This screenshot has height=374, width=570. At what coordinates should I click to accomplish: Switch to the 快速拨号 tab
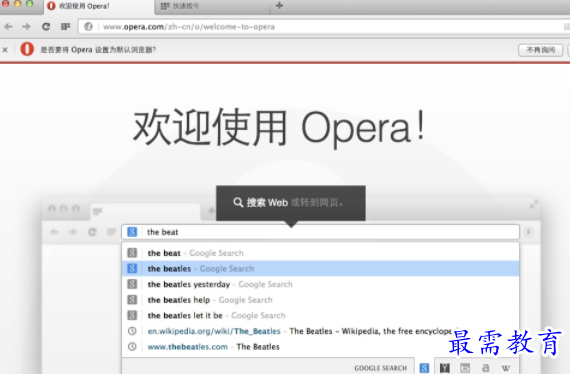(x=213, y=6)
